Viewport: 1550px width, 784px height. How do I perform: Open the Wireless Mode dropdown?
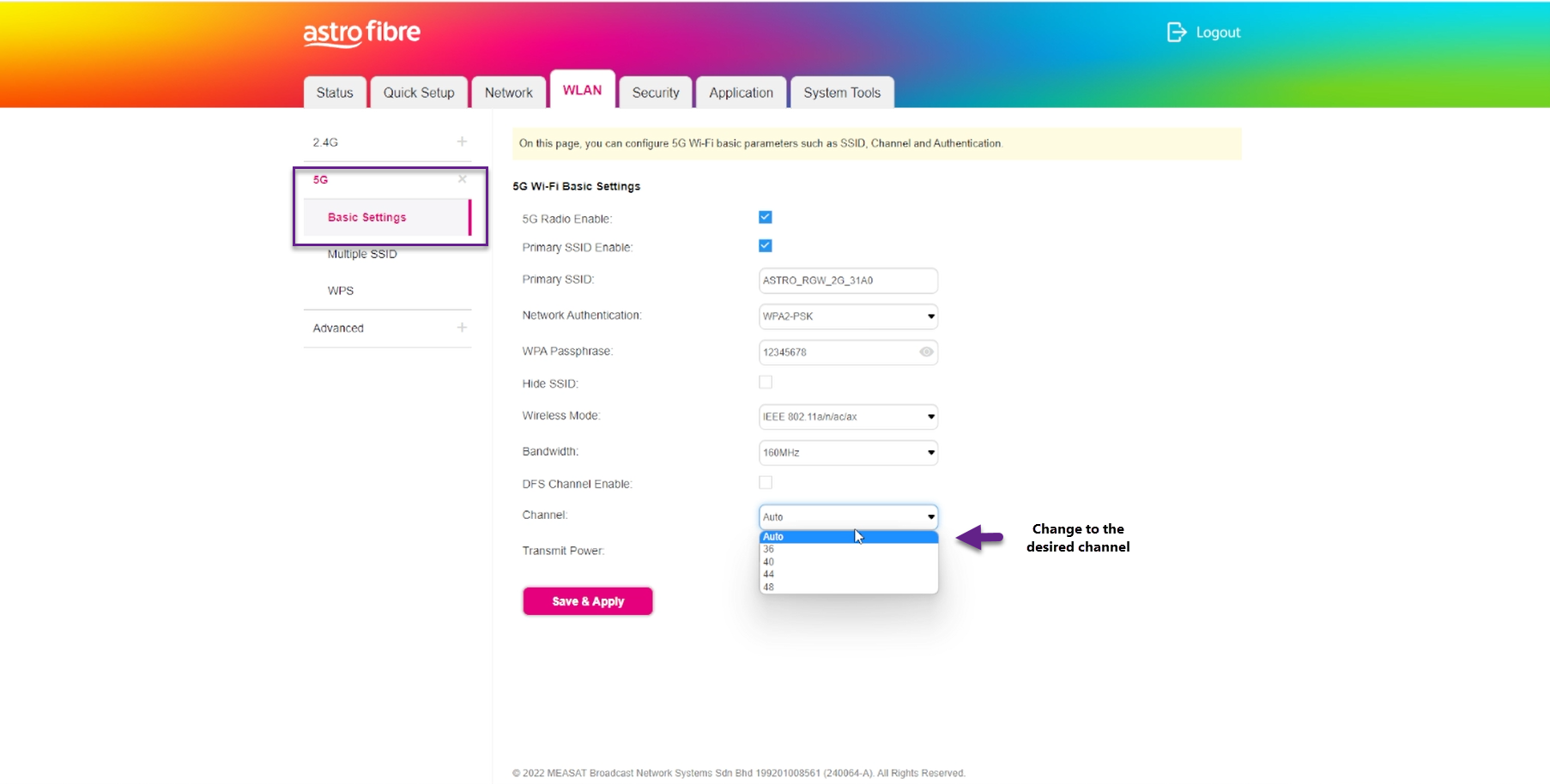click(x=848, y=417)
